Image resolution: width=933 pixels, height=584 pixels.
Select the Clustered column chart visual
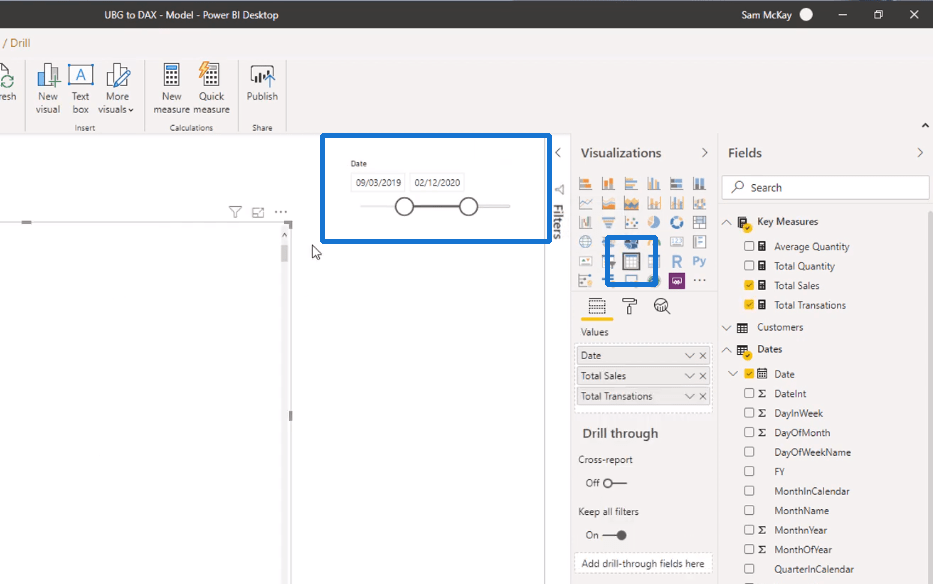click(654, 183)
